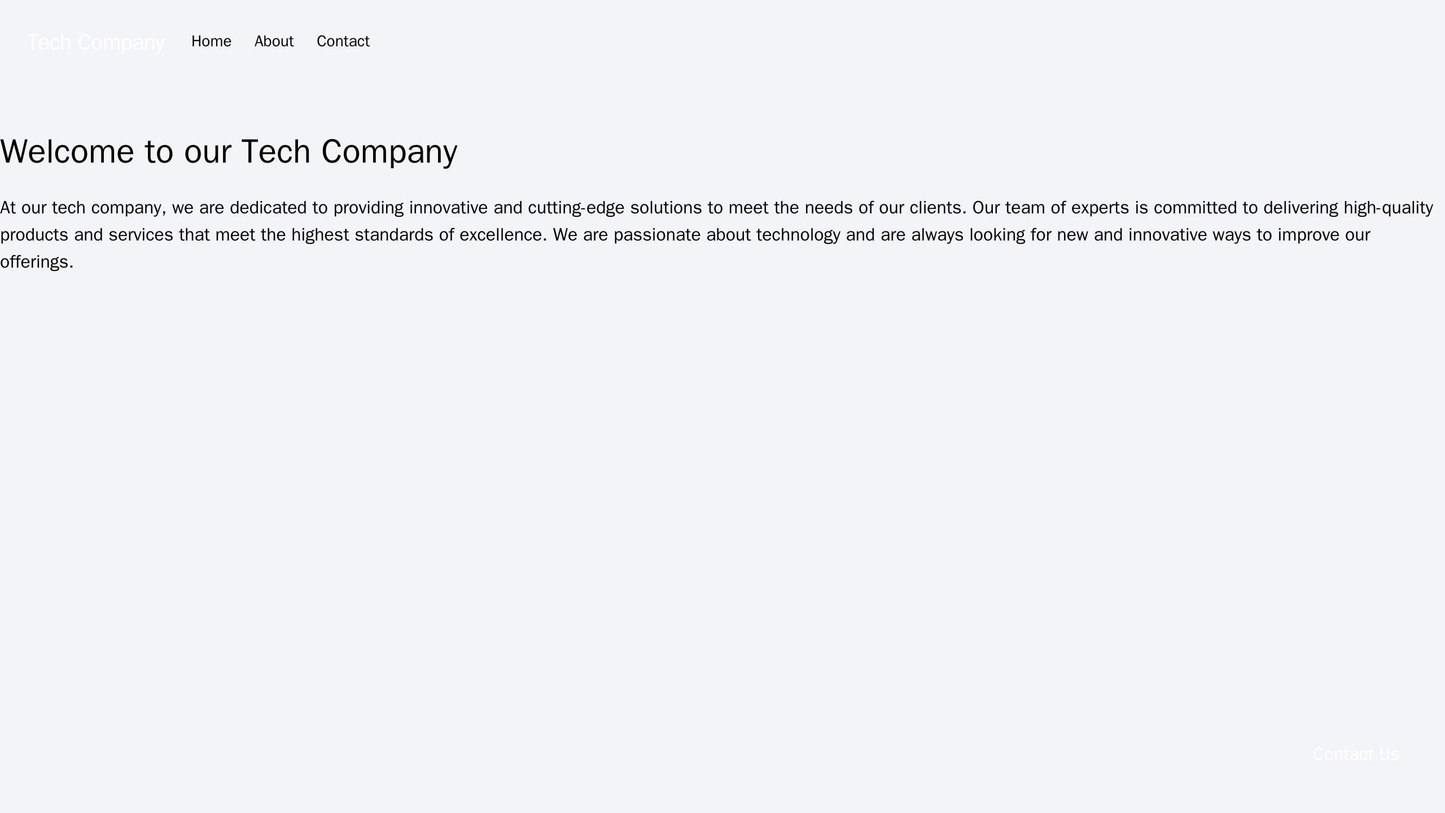Click near the footer Contact Us link

pos(1355,754)
